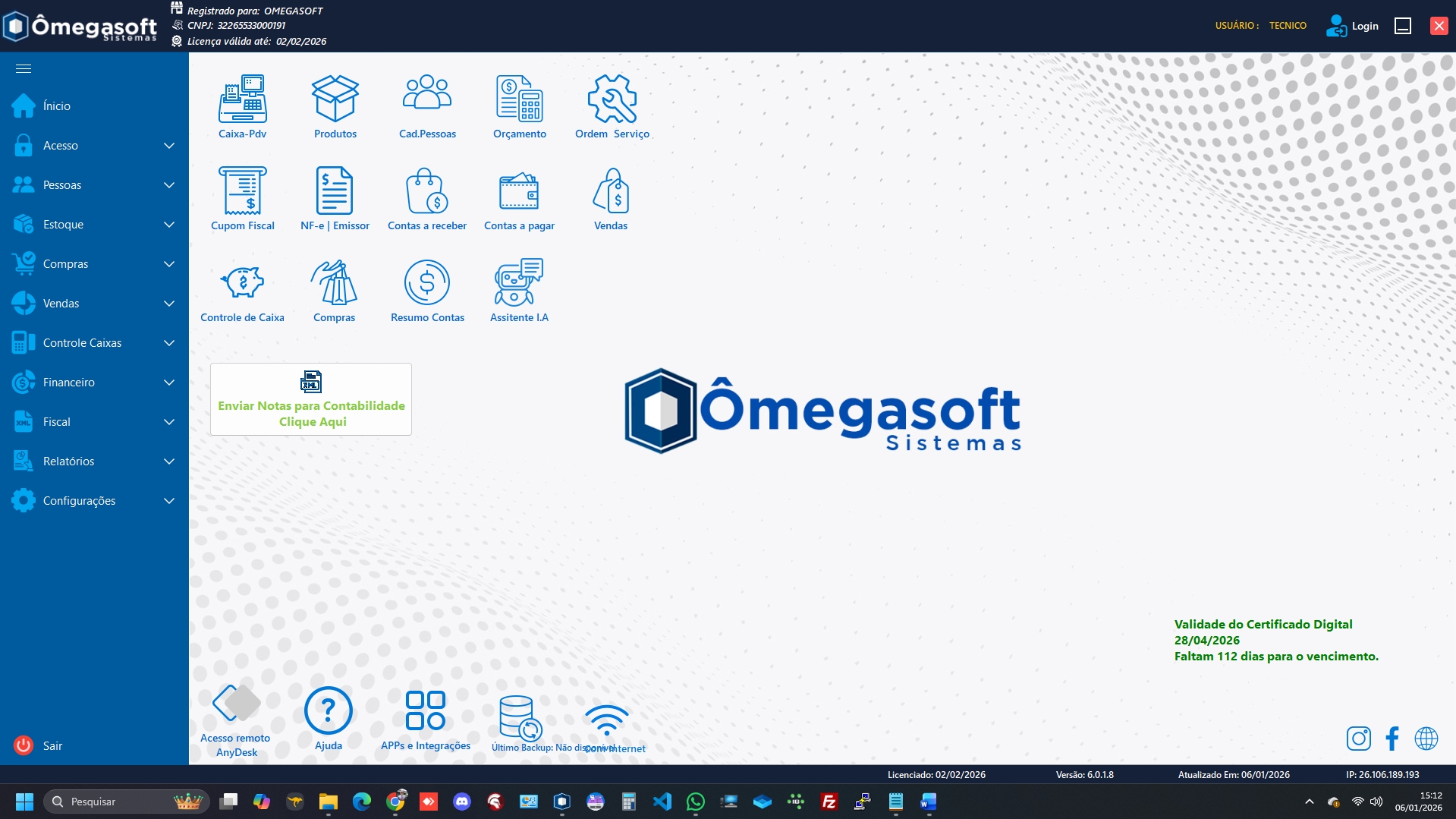Viewport: 1456px width, 819px height.
Task: Open the Instagram social link
Action: click(x=1359, y=739)
